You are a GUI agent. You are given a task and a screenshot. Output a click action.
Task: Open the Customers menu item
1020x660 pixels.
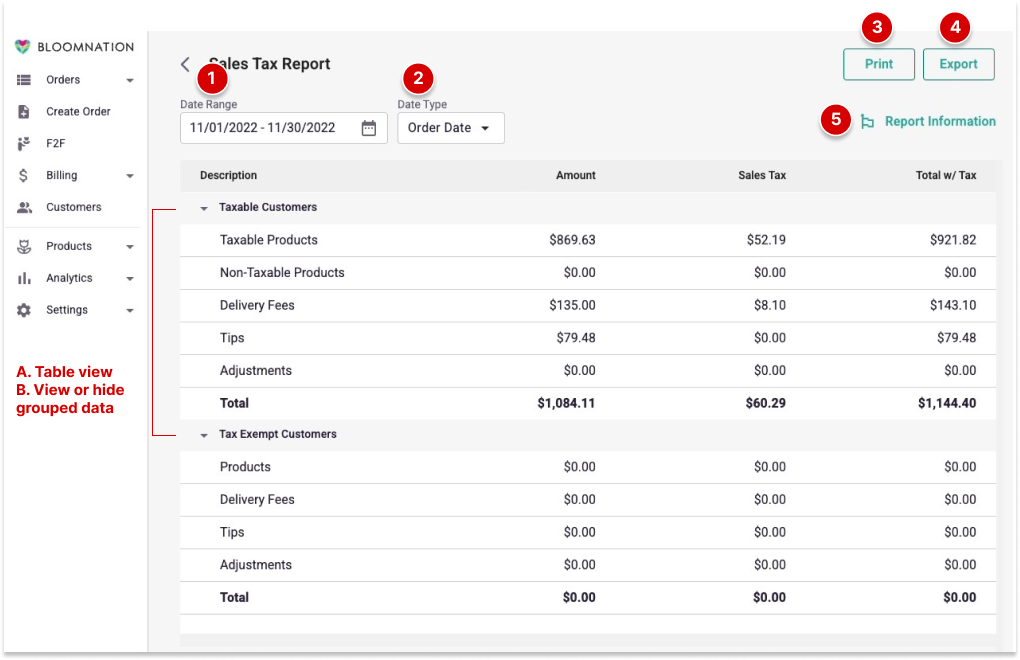click(x=73, y=208)
